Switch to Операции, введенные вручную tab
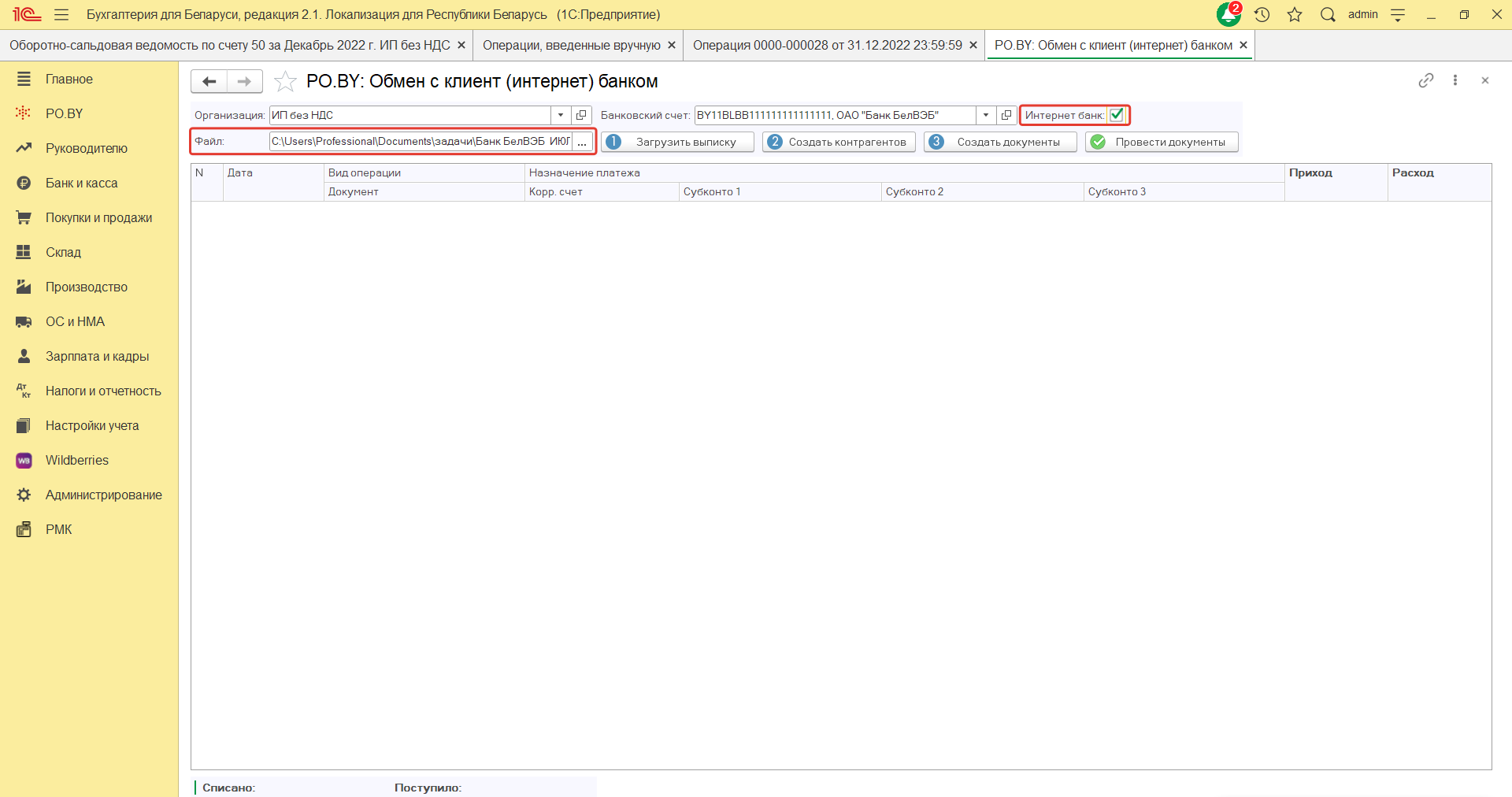The image size is (1512, 797). (571, 46)
